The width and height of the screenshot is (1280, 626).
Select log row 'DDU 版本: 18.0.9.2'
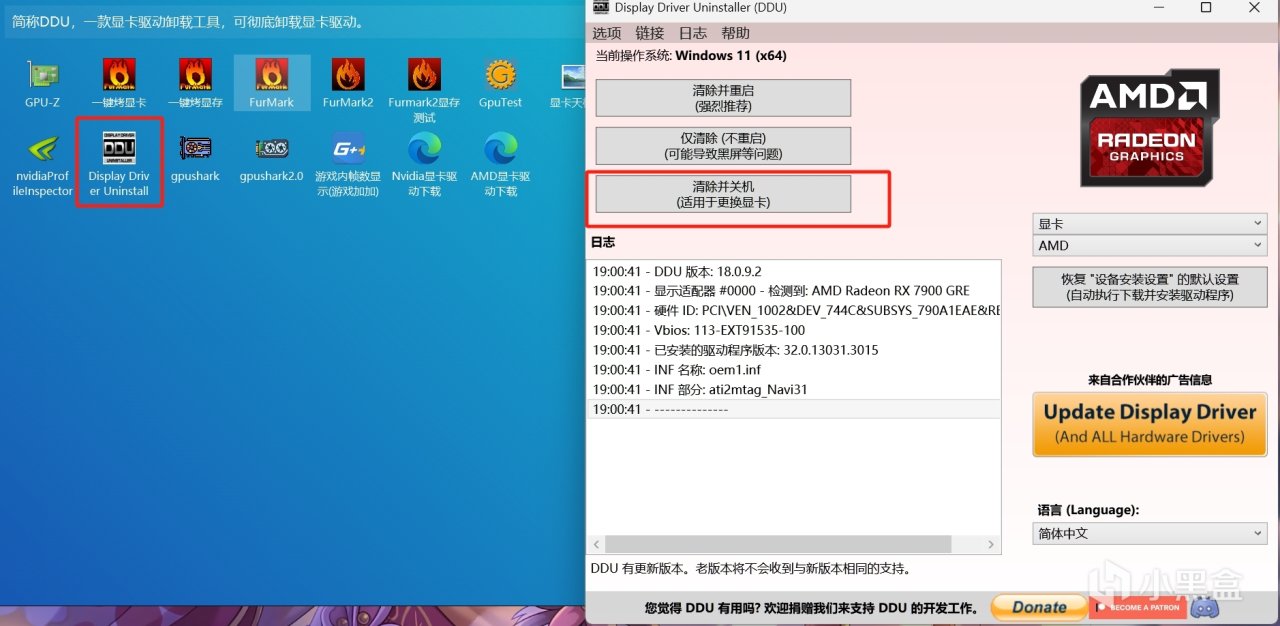pos(794,271)
